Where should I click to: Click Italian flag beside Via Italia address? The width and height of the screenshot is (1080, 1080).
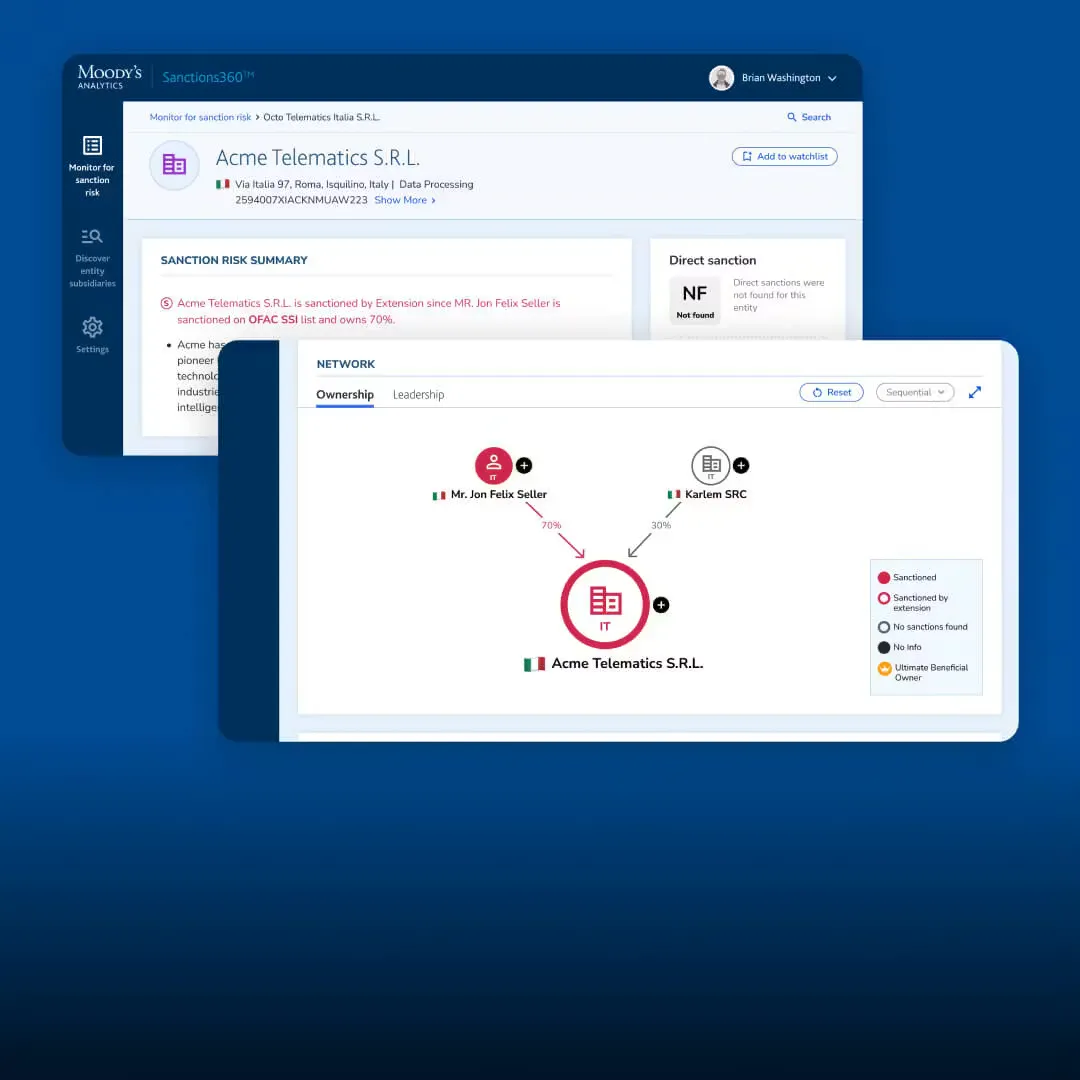(222, 184)
